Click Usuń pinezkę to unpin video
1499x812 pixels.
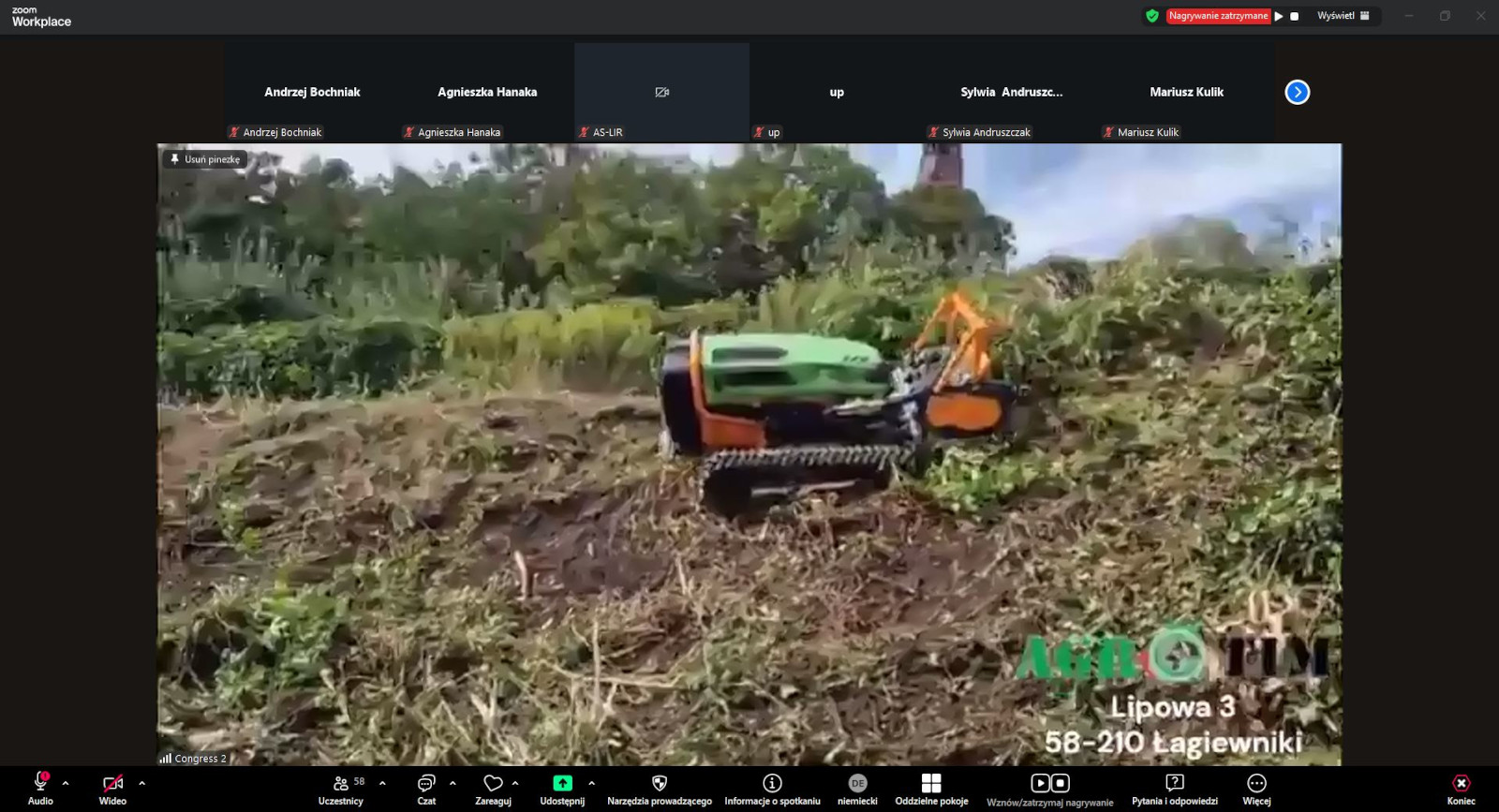click(205, 159)
